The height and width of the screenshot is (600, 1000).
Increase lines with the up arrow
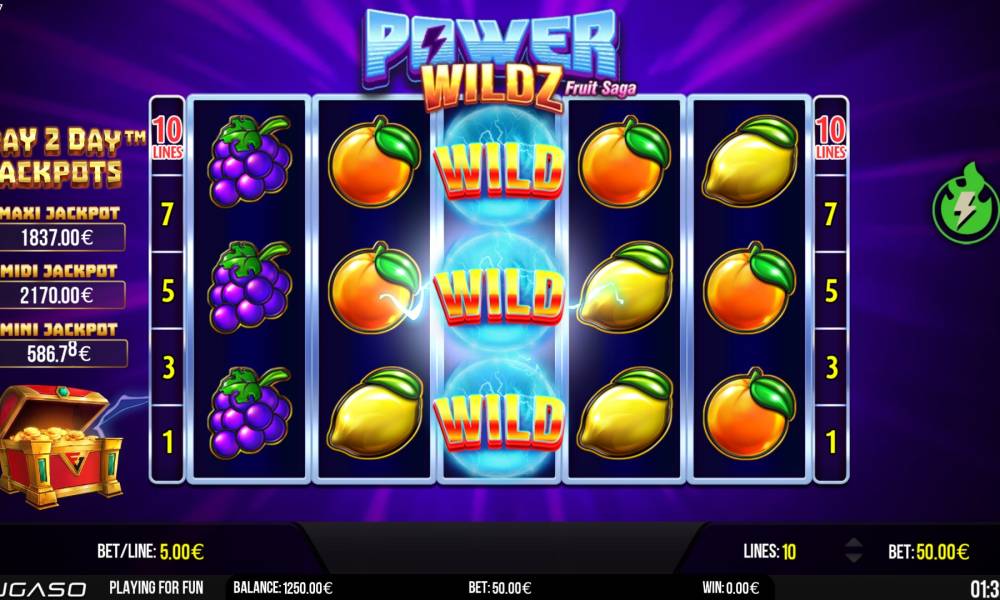click(853, 543)
